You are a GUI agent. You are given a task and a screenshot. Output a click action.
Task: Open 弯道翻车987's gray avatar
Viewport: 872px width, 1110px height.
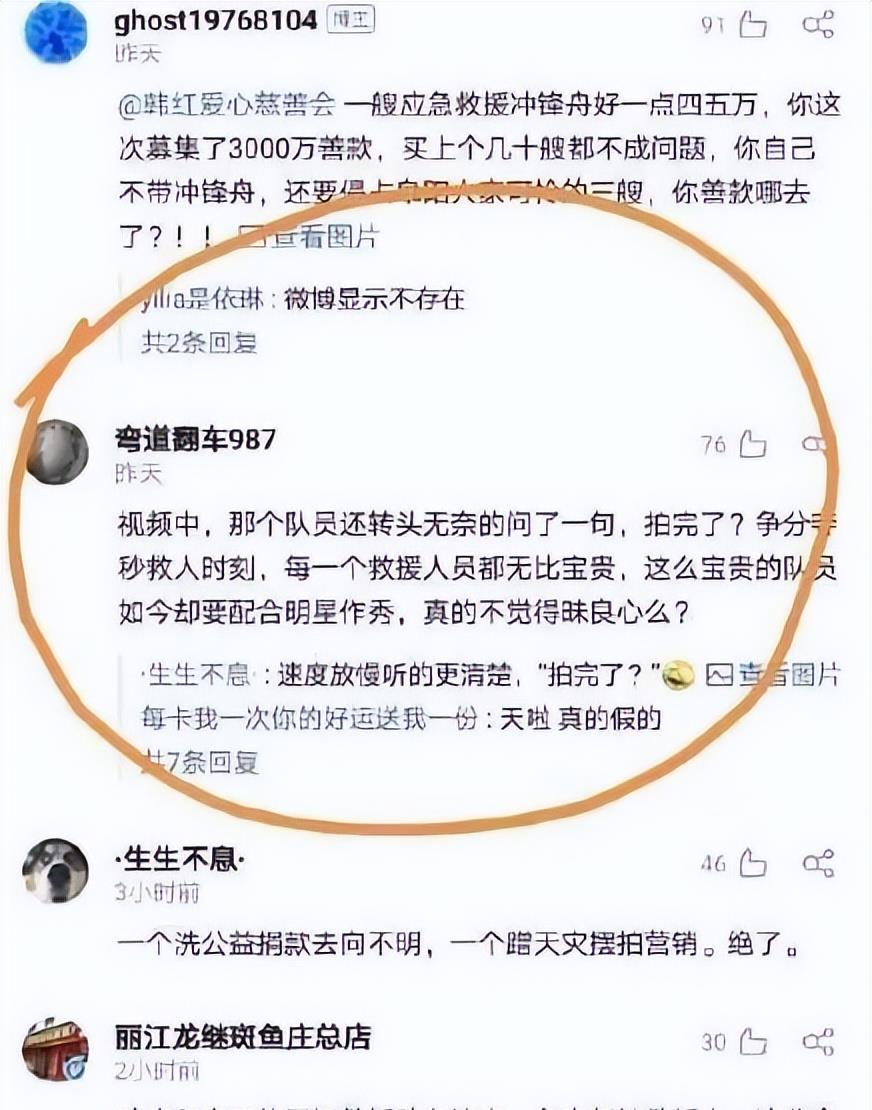point(57,452)
